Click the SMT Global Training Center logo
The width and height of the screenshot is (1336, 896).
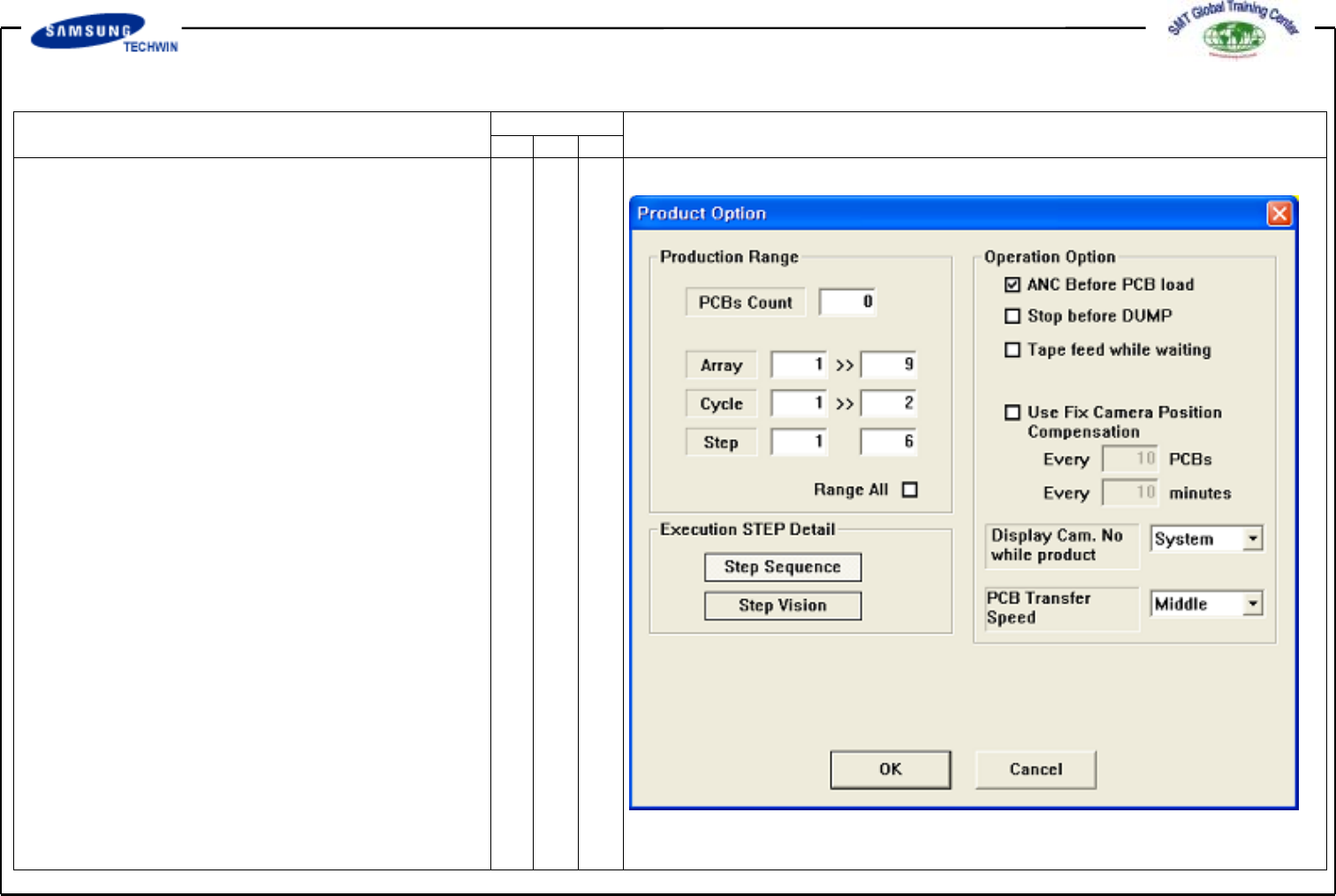click(x=1234, y=31)
